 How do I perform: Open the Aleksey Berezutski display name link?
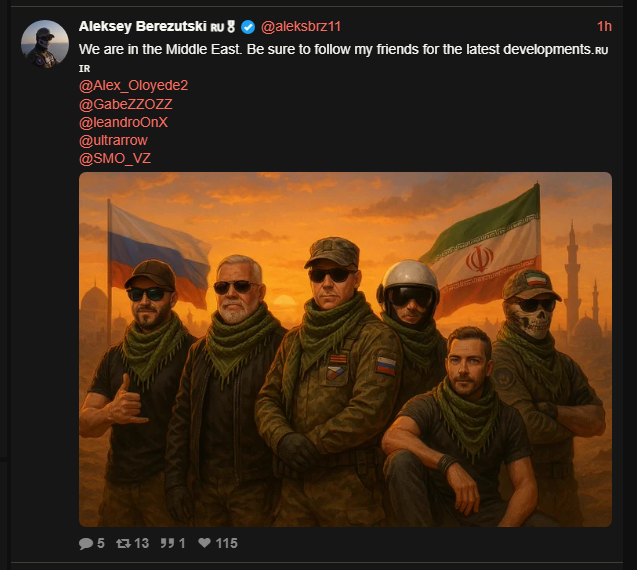click(143, 26)
